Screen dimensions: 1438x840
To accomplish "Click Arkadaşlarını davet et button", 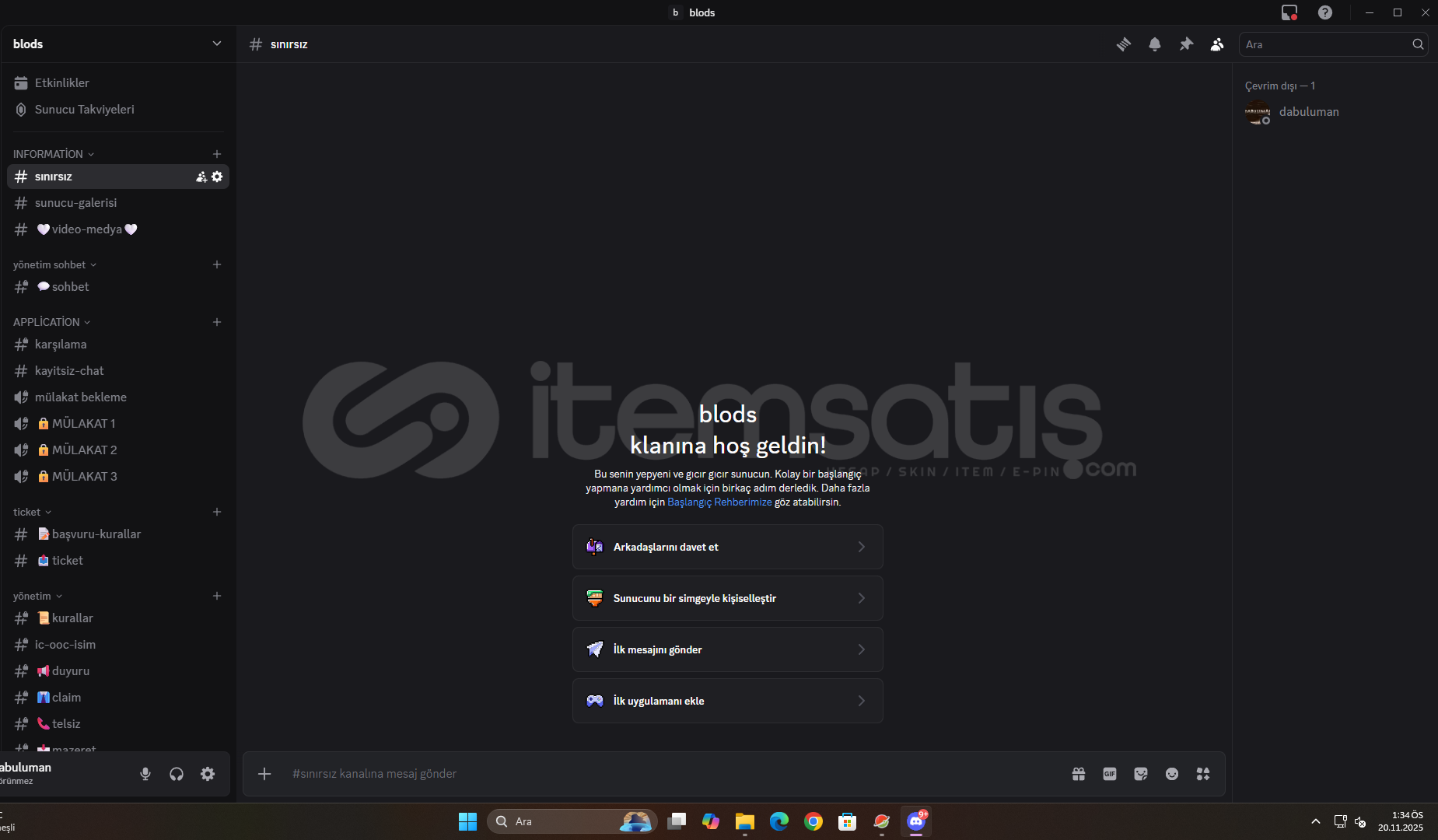I will 727,547.
